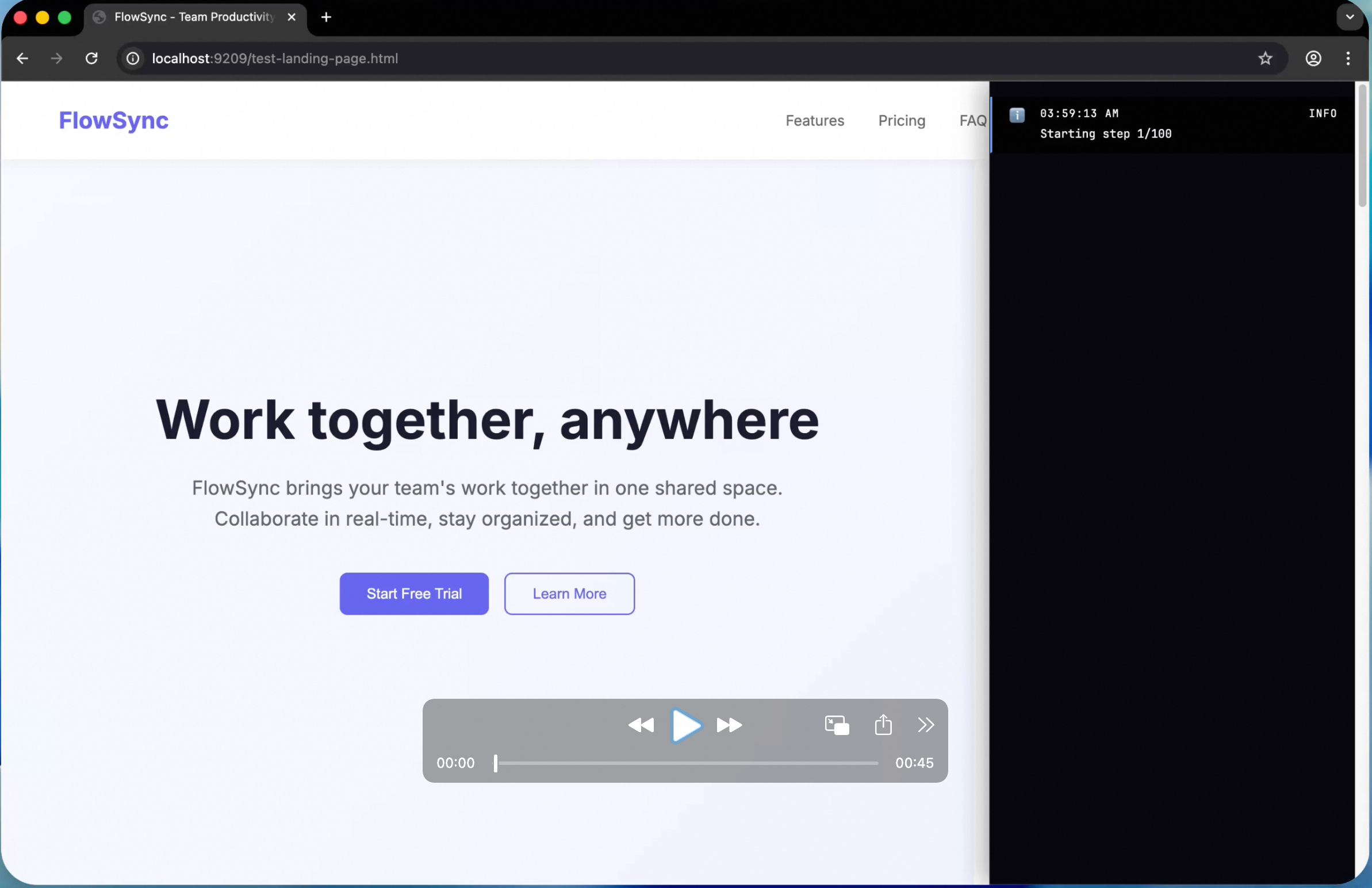Click the info icon in log entry
1372x888 pixels.
(x=1017, y=115)
